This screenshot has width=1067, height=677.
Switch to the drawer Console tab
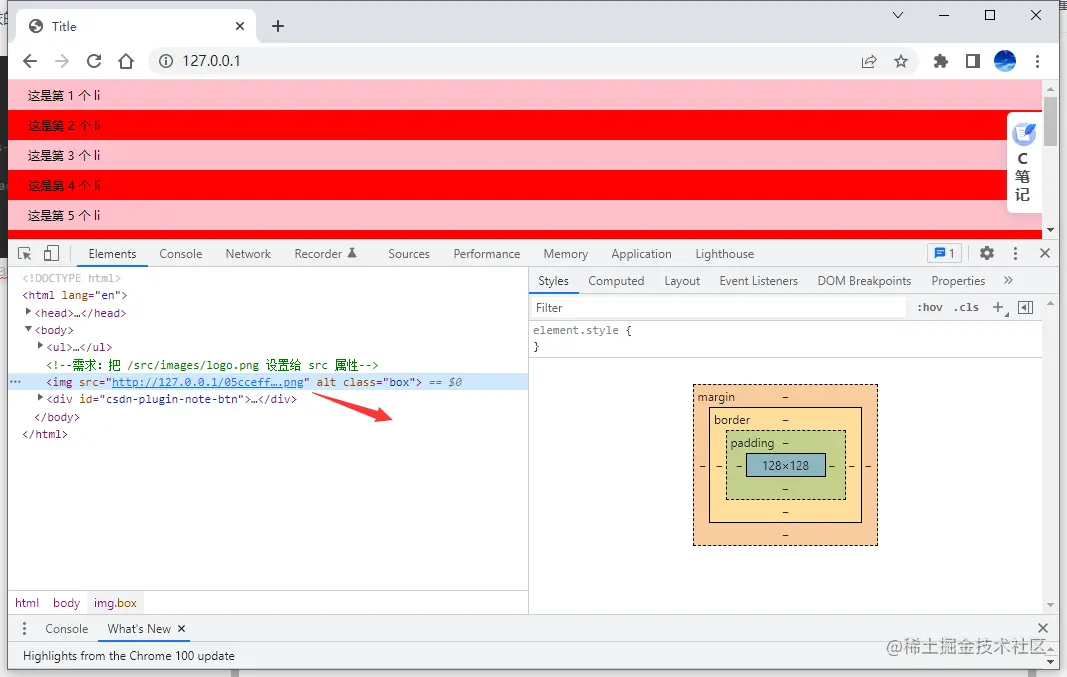tap(67, 629)
